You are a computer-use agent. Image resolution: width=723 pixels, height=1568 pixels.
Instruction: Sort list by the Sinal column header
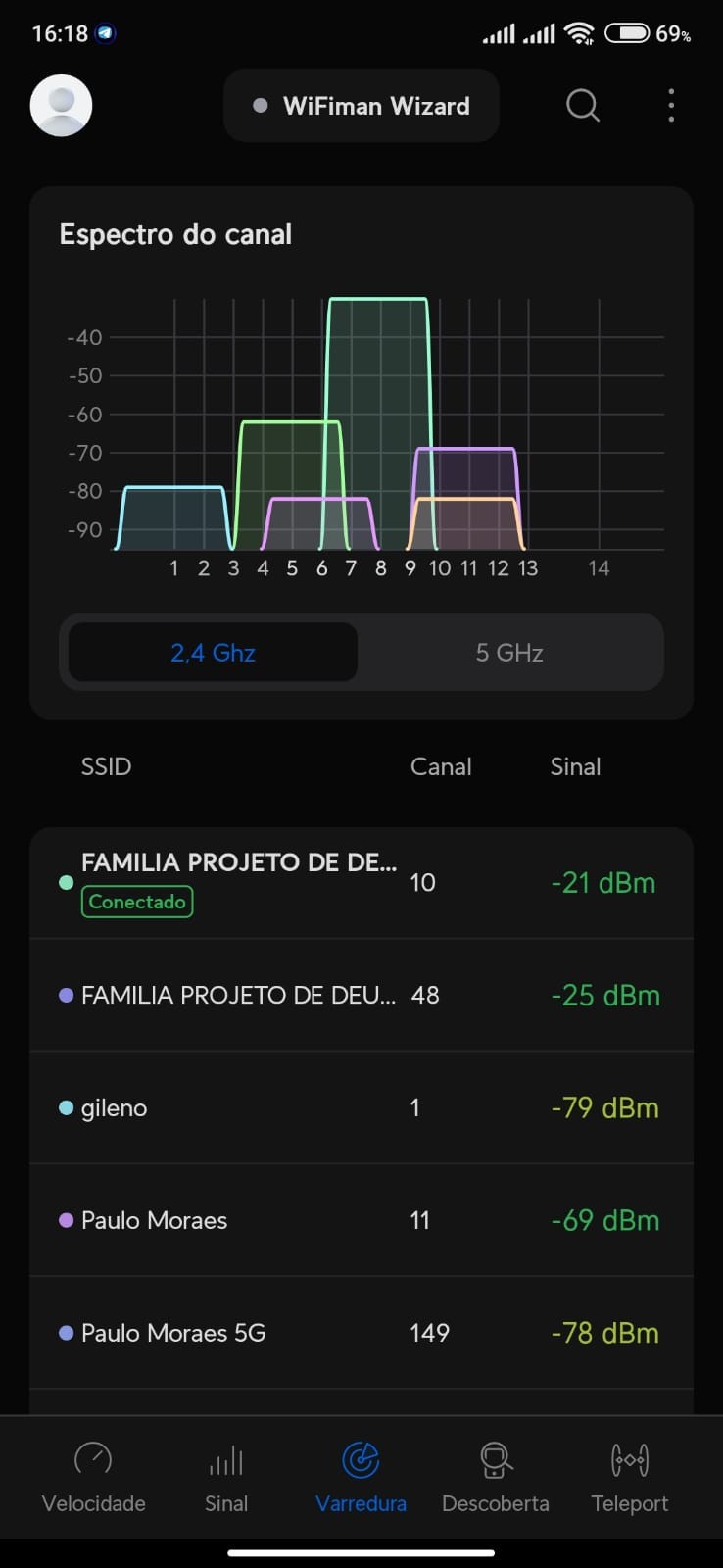click(575, 766)
